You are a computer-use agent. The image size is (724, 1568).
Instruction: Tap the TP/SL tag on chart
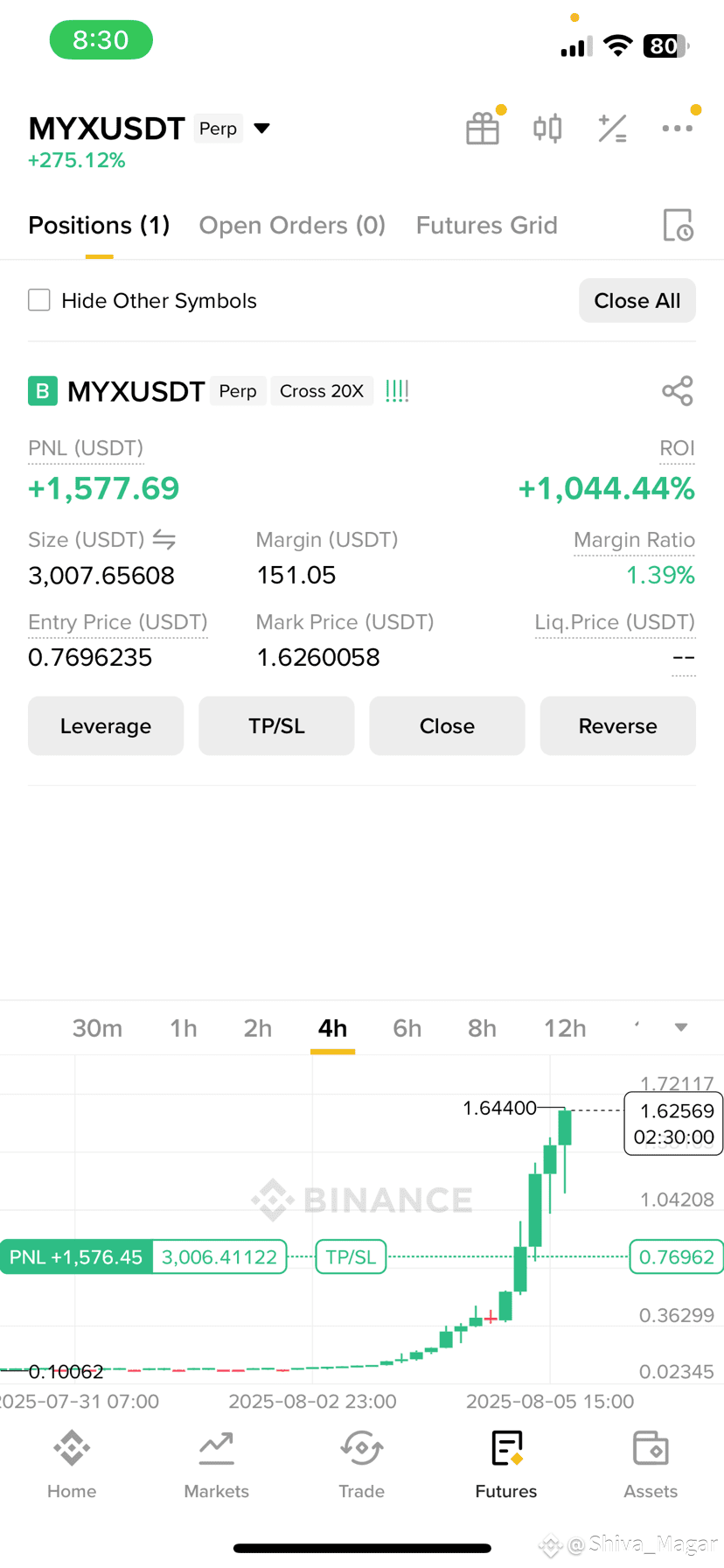coord(351,1257)
